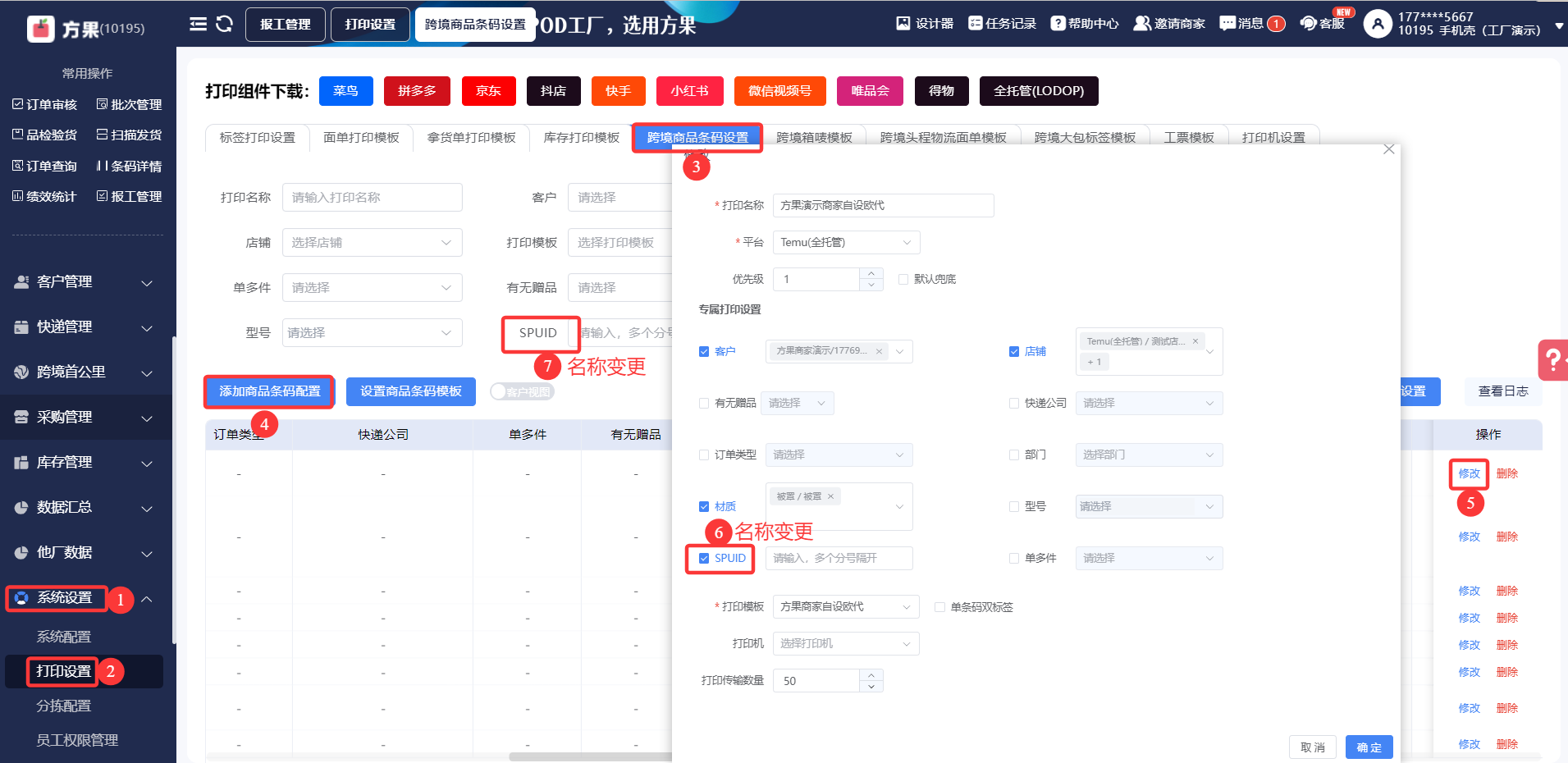Open the 平台 Temu(全托管) dropdown
Screen dimensions: 1568x763
click(x=846, y=242)
